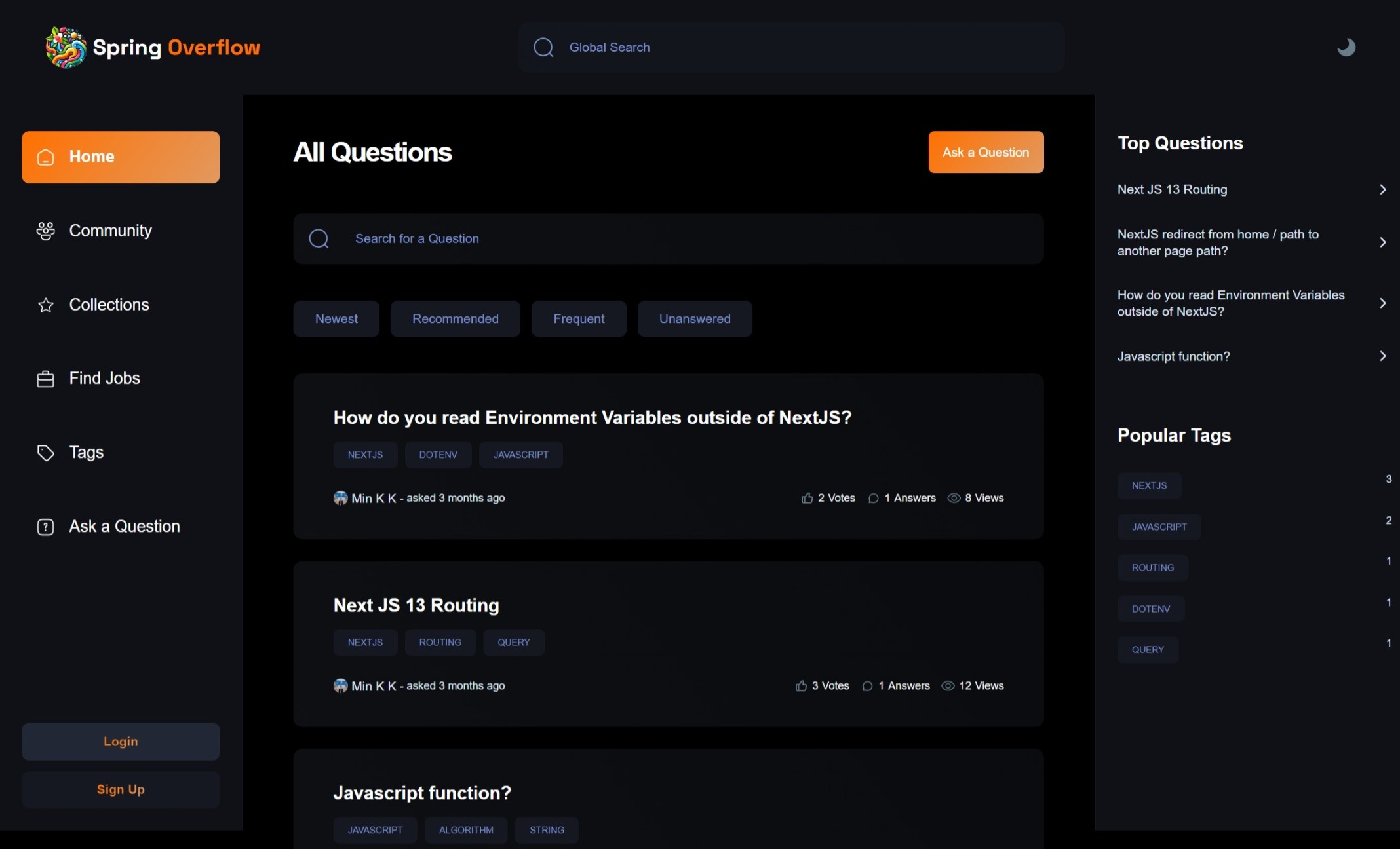Click the Spring Overflow logo icon
Screen dimensions: 1400x849
[x=65, y=47]
